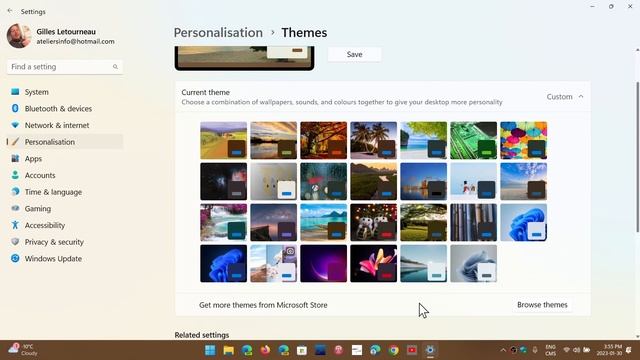Apply the snowman winter theme
The height and width of the screenshot is (360, 640).
coord(473,182)
